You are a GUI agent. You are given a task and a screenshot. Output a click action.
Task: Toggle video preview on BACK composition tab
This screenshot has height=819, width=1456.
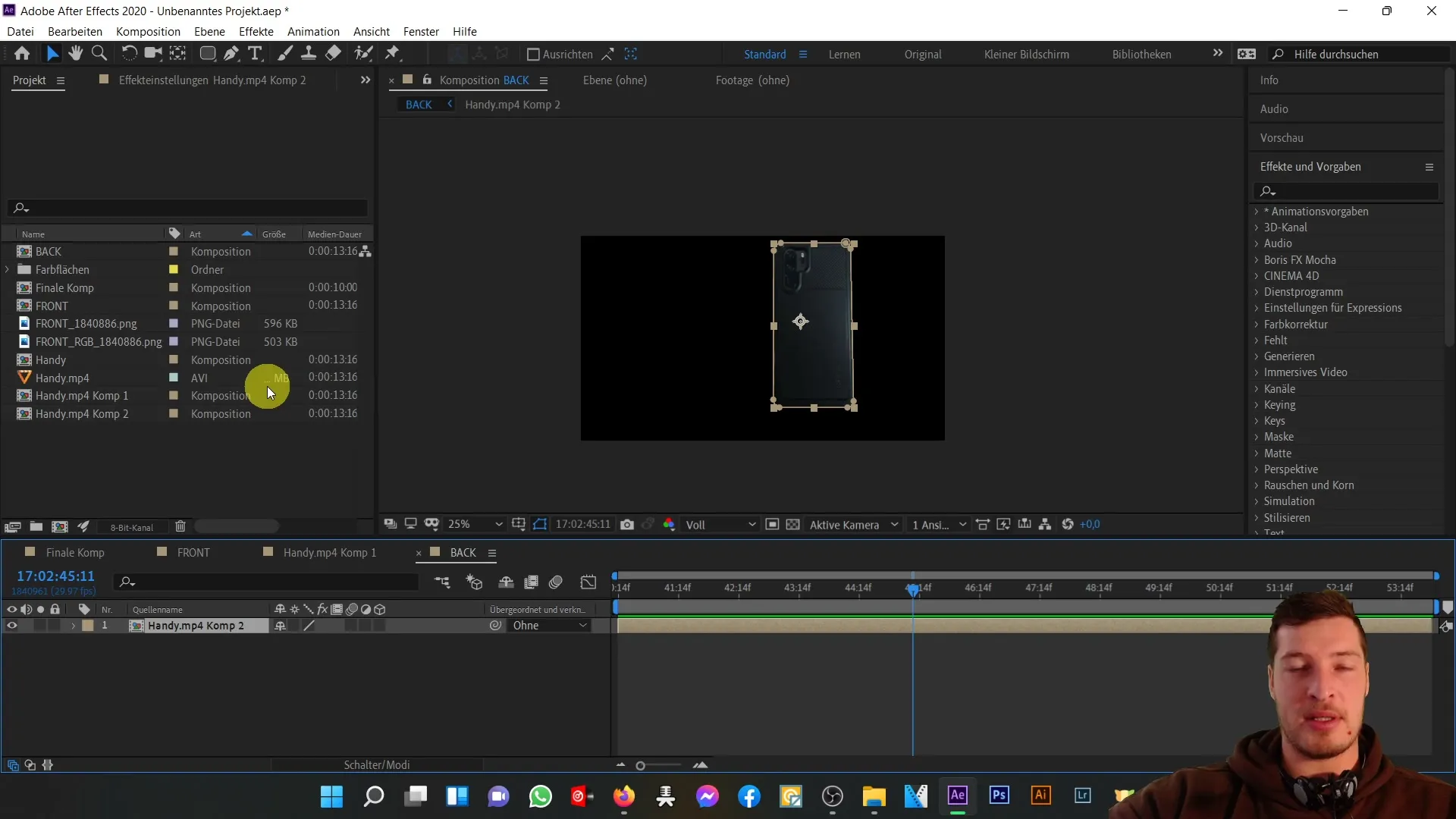click(437, 552)
